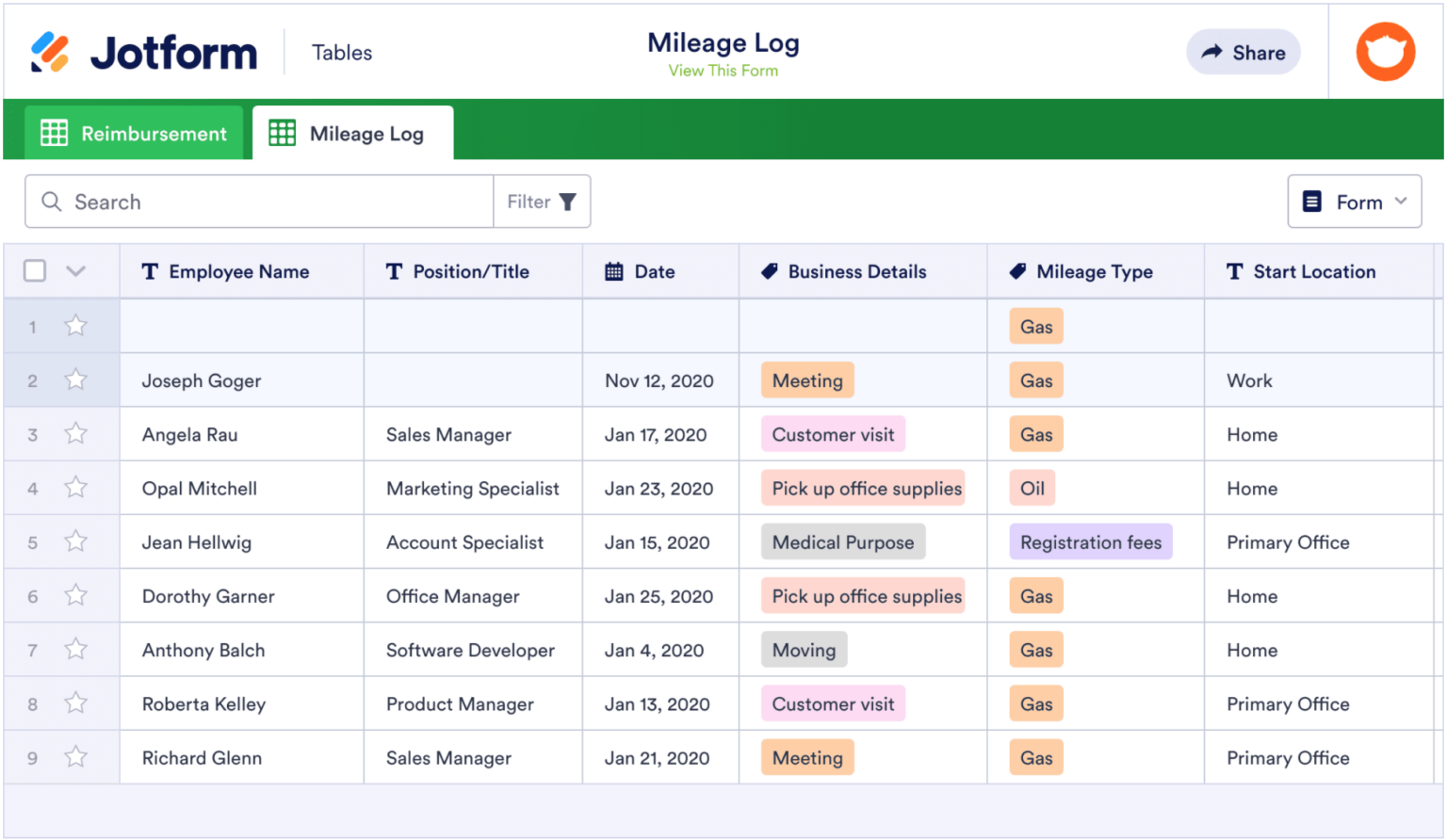Check the select-all checkbox in header
This screenshot has width=1447, height=840.
click(34, 270)
